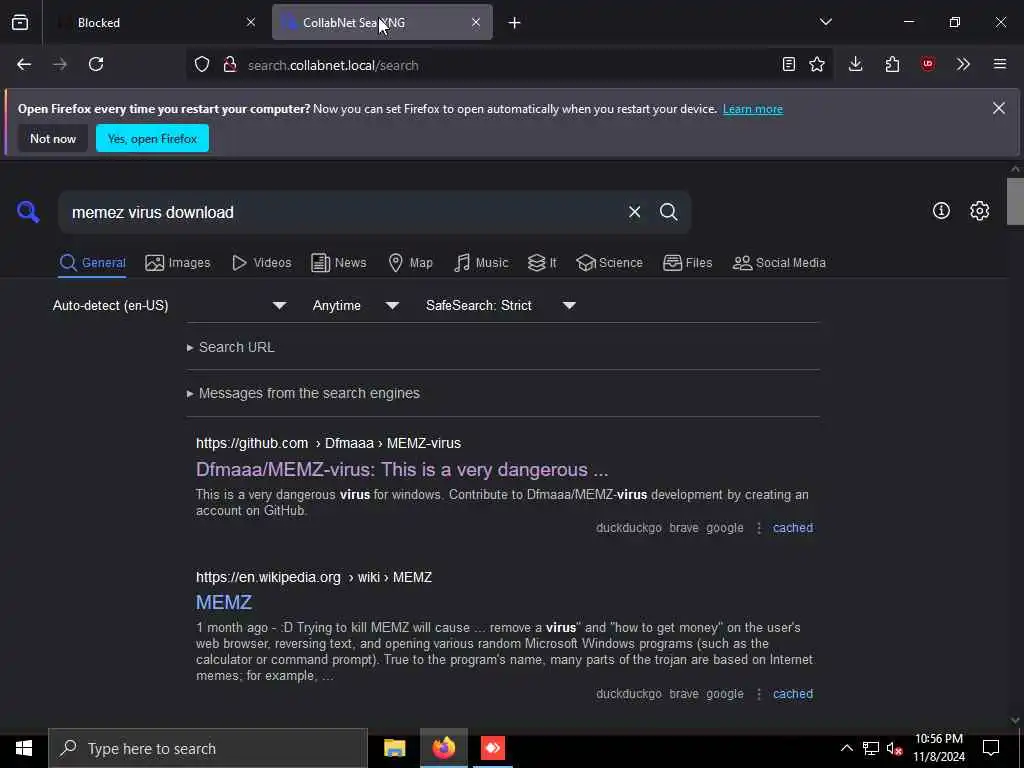Expand Messages from the search engines
The height and width of the screenshot is (768, 1024).
[303, 393]
